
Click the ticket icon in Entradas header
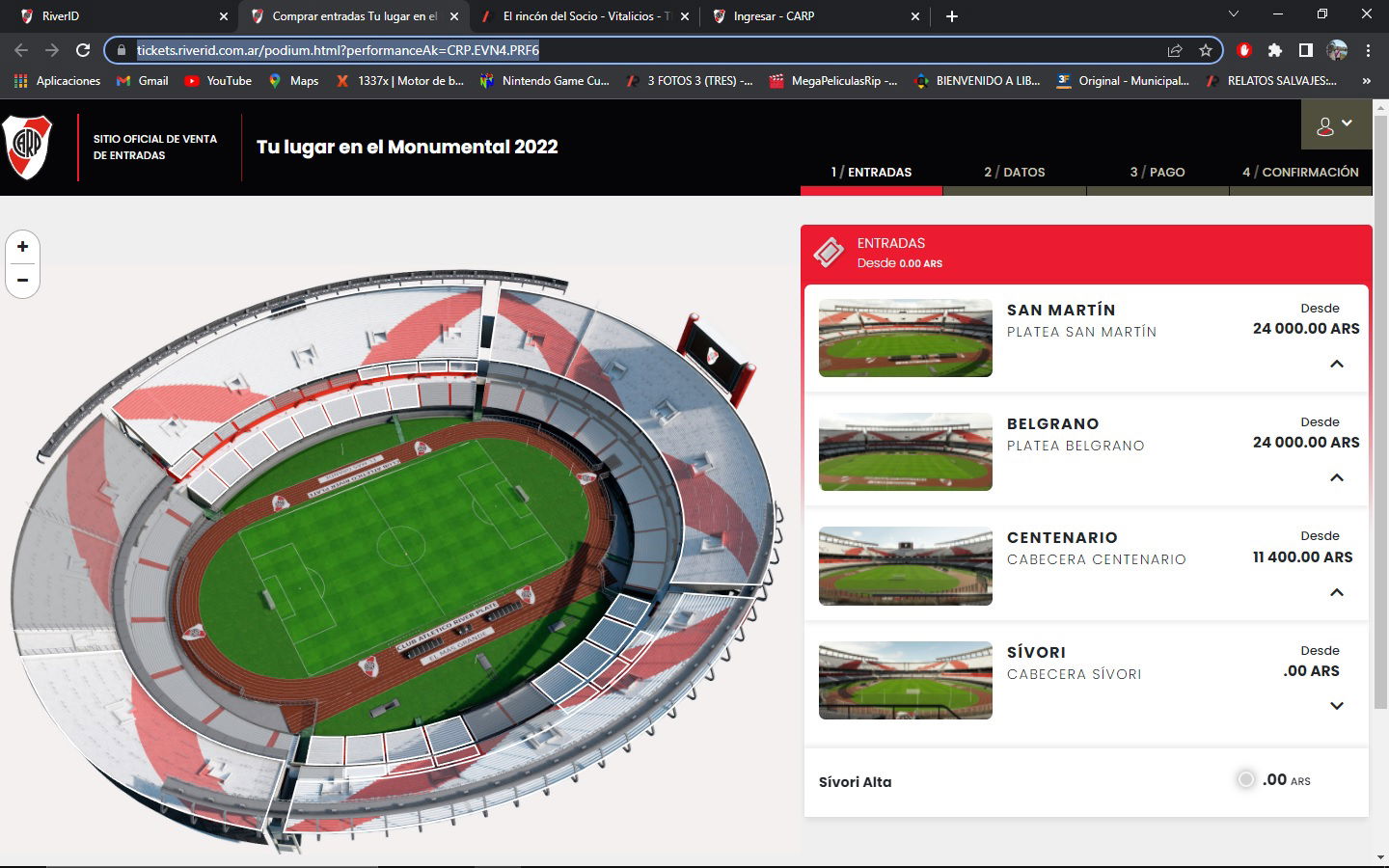coord(828,253)
